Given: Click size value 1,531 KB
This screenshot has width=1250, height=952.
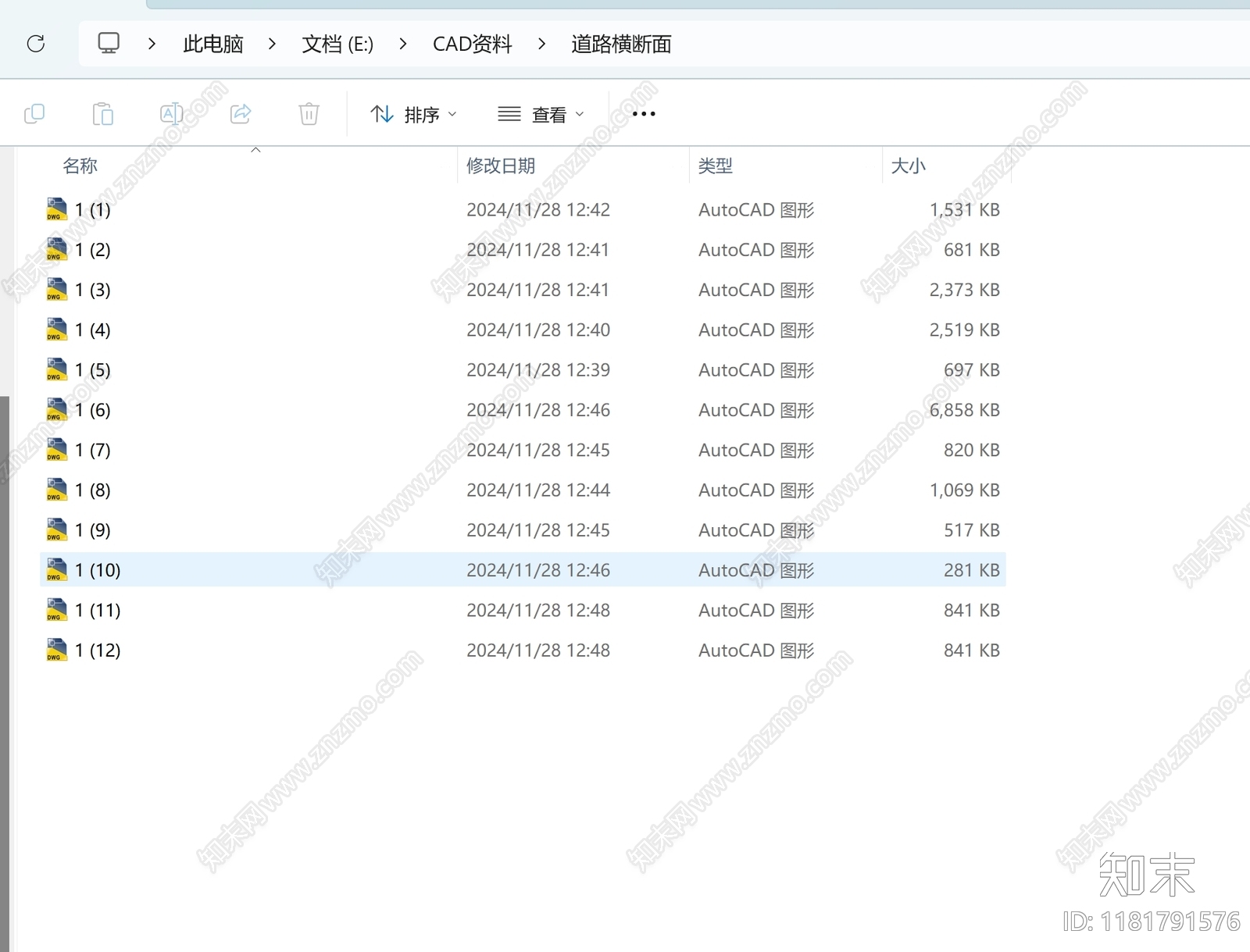Looking at the screenshot, I should [965, 209].
